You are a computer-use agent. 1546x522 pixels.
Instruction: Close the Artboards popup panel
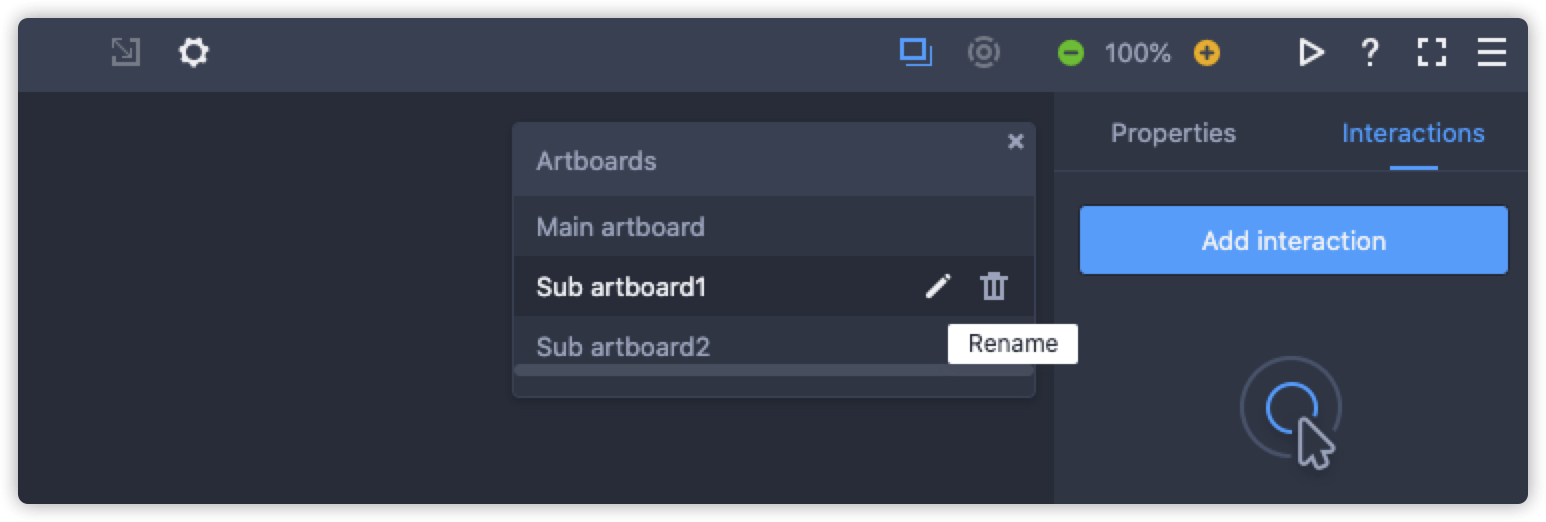pyautogui.click(x=1016, y=142)
